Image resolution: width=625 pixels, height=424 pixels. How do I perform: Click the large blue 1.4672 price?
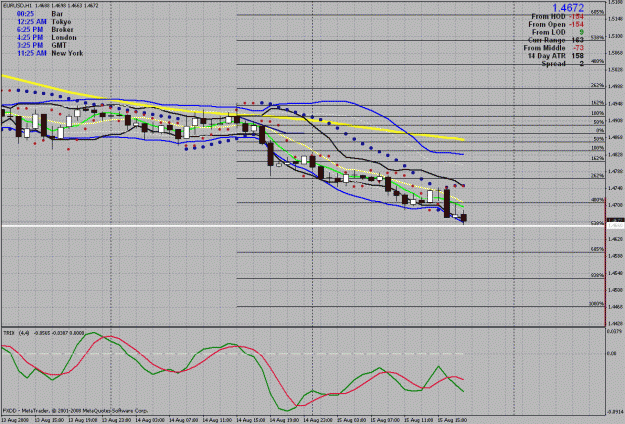point(568,8)
